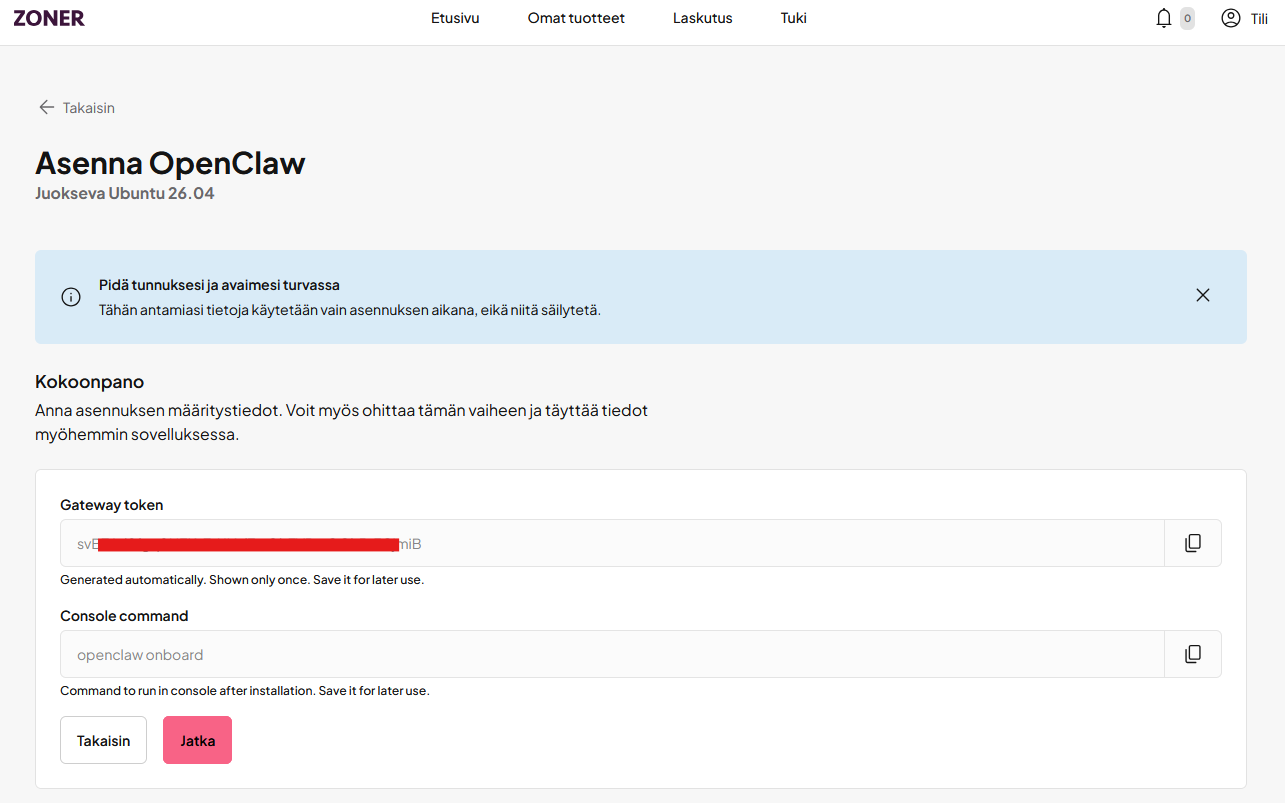Image resolution: width=1285 pixels, height=803 pixels.
Task: Click the 'Generated automatically' helper text
Action: (242, 580)
